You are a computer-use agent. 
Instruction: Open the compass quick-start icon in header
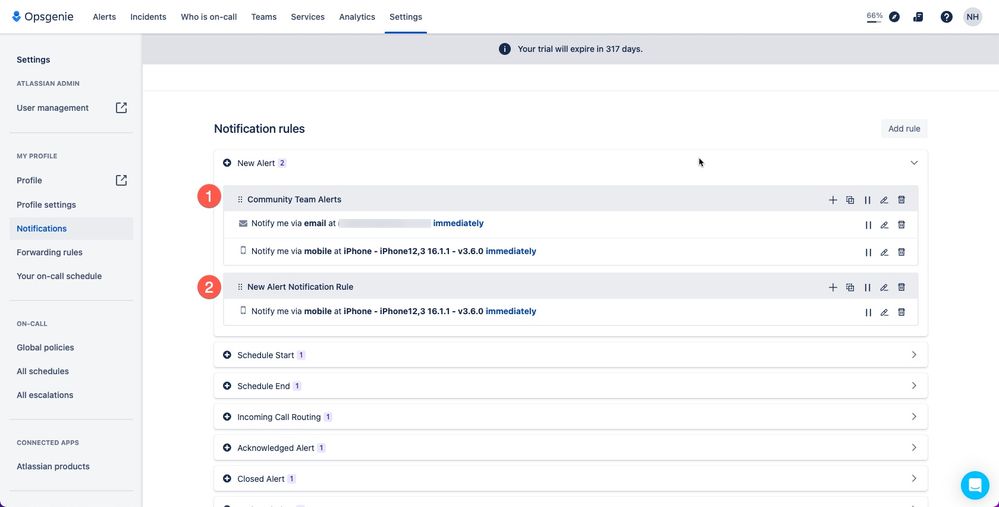[x=895, y=17]
